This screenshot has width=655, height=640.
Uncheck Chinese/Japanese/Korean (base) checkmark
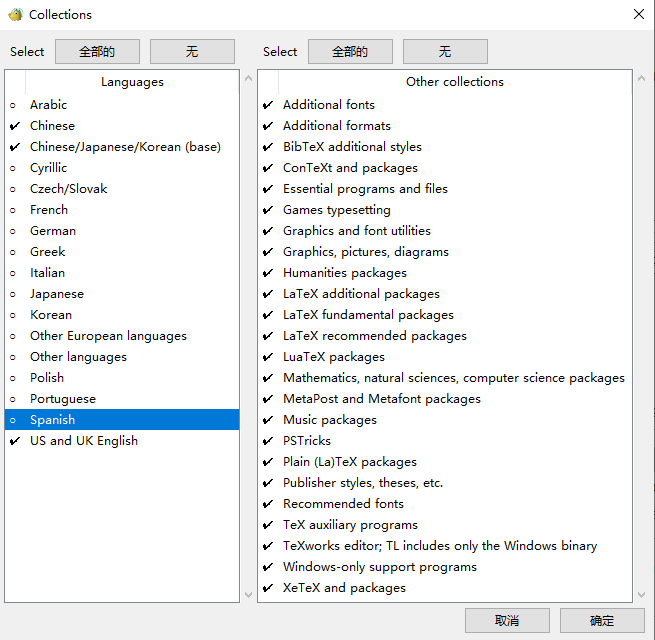click(x=15, y=147)
